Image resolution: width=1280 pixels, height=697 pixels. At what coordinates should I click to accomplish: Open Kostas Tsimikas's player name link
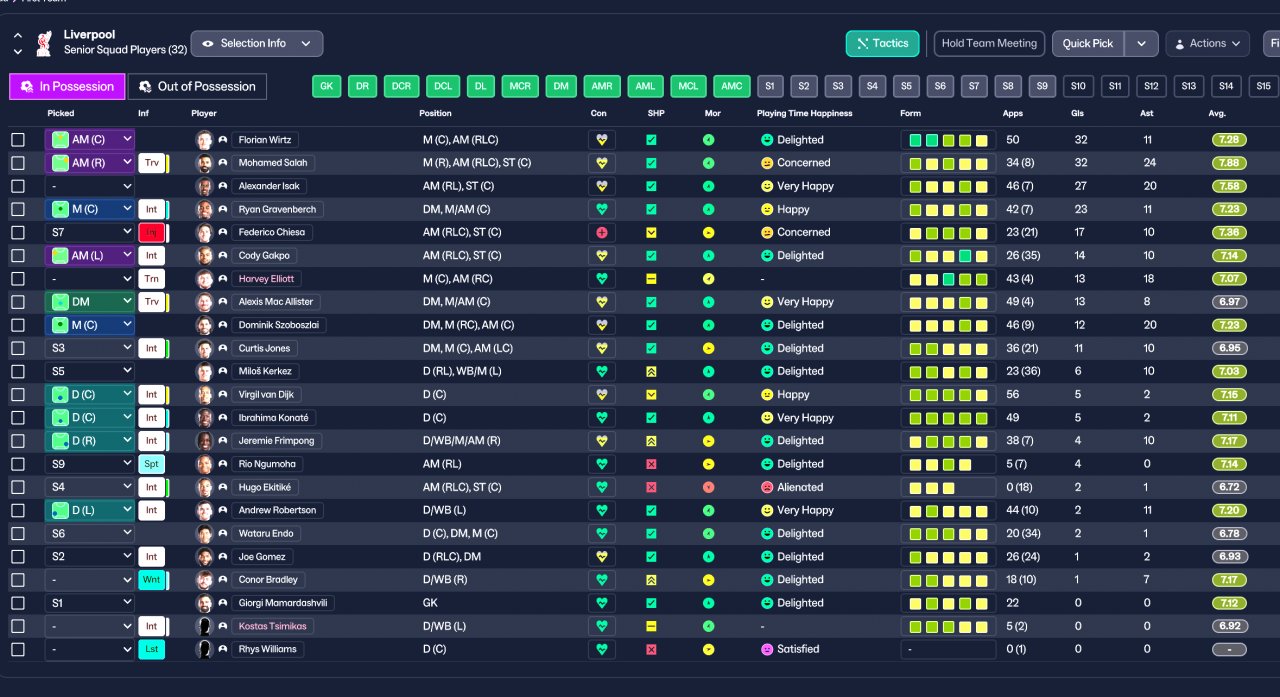[274, 626]
